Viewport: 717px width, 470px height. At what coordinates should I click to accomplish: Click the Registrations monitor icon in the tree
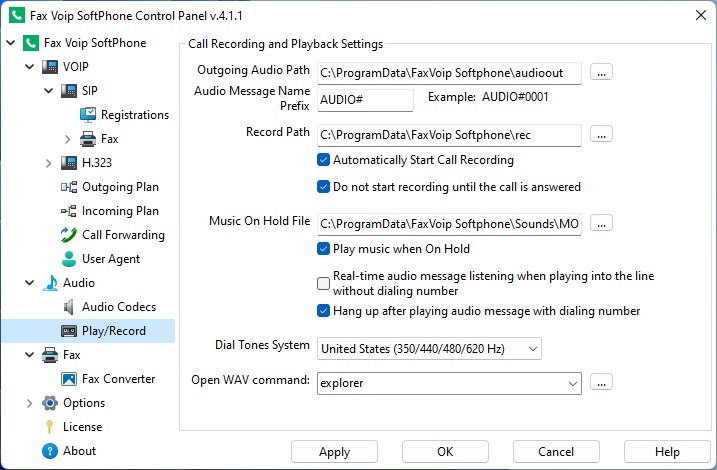pos(88,115)
